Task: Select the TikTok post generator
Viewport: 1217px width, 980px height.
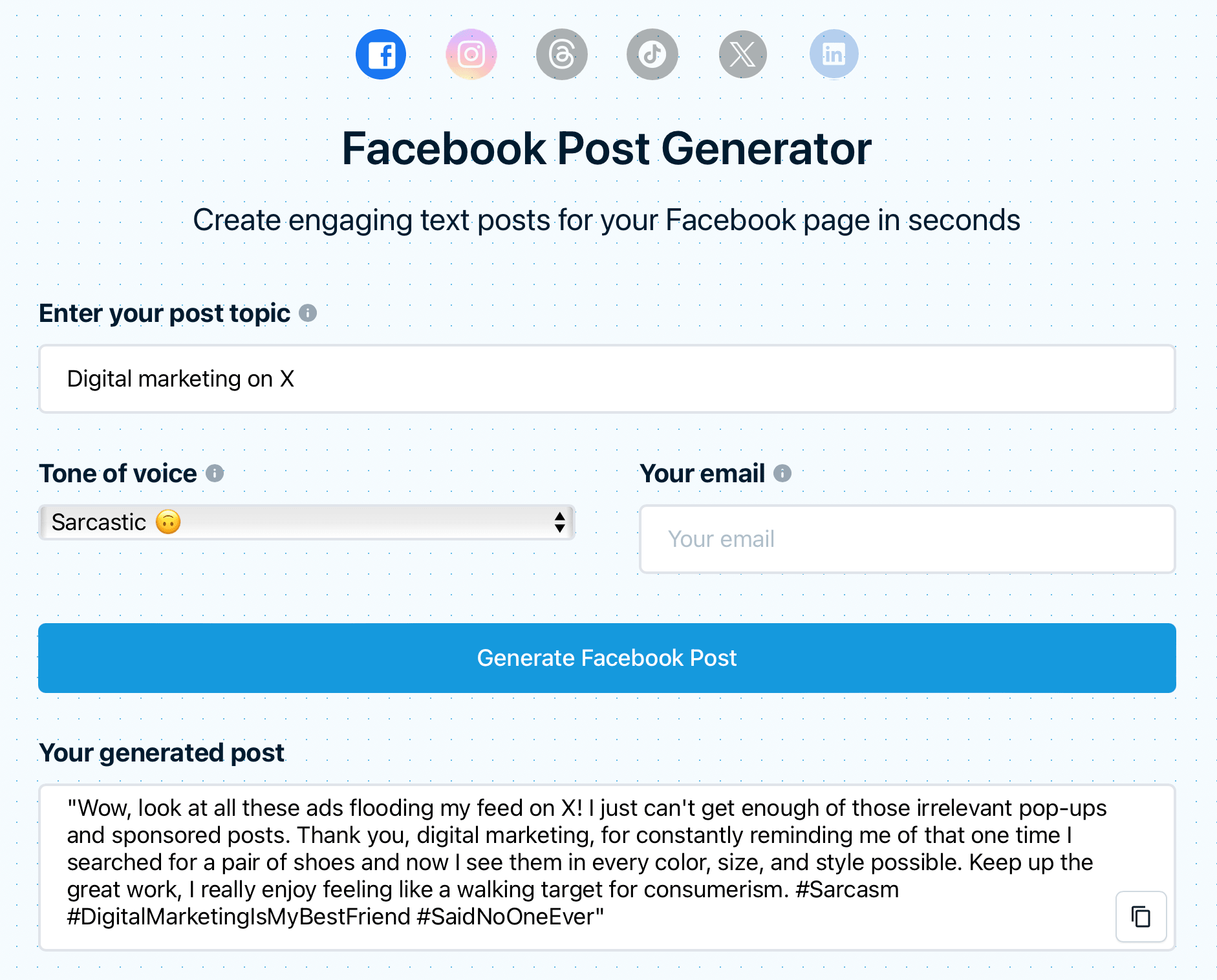Action: coord(652,54)
